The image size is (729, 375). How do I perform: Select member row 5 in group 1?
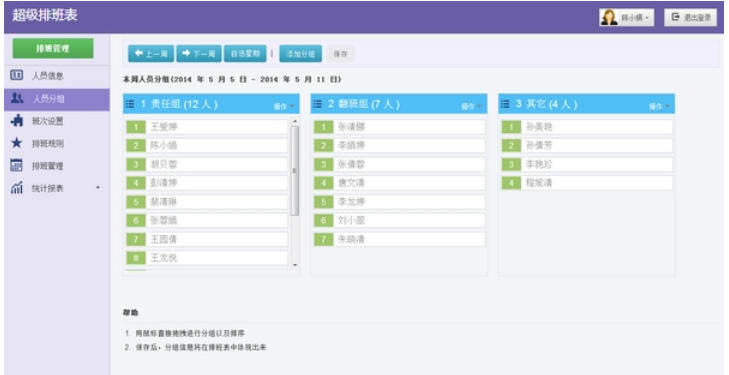tap(207, 202)
